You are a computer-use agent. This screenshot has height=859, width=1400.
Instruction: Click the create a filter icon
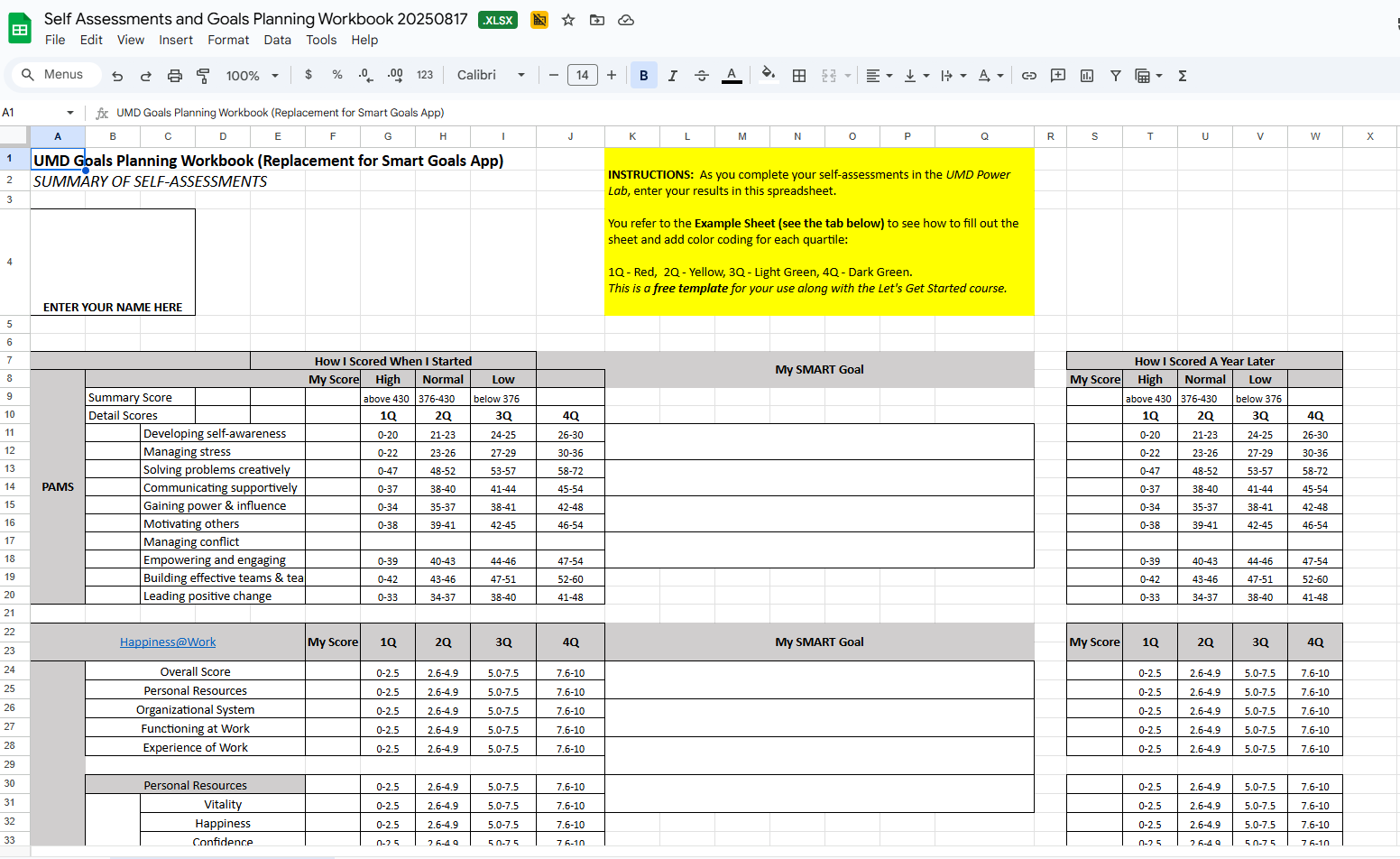coord(1116,76)
